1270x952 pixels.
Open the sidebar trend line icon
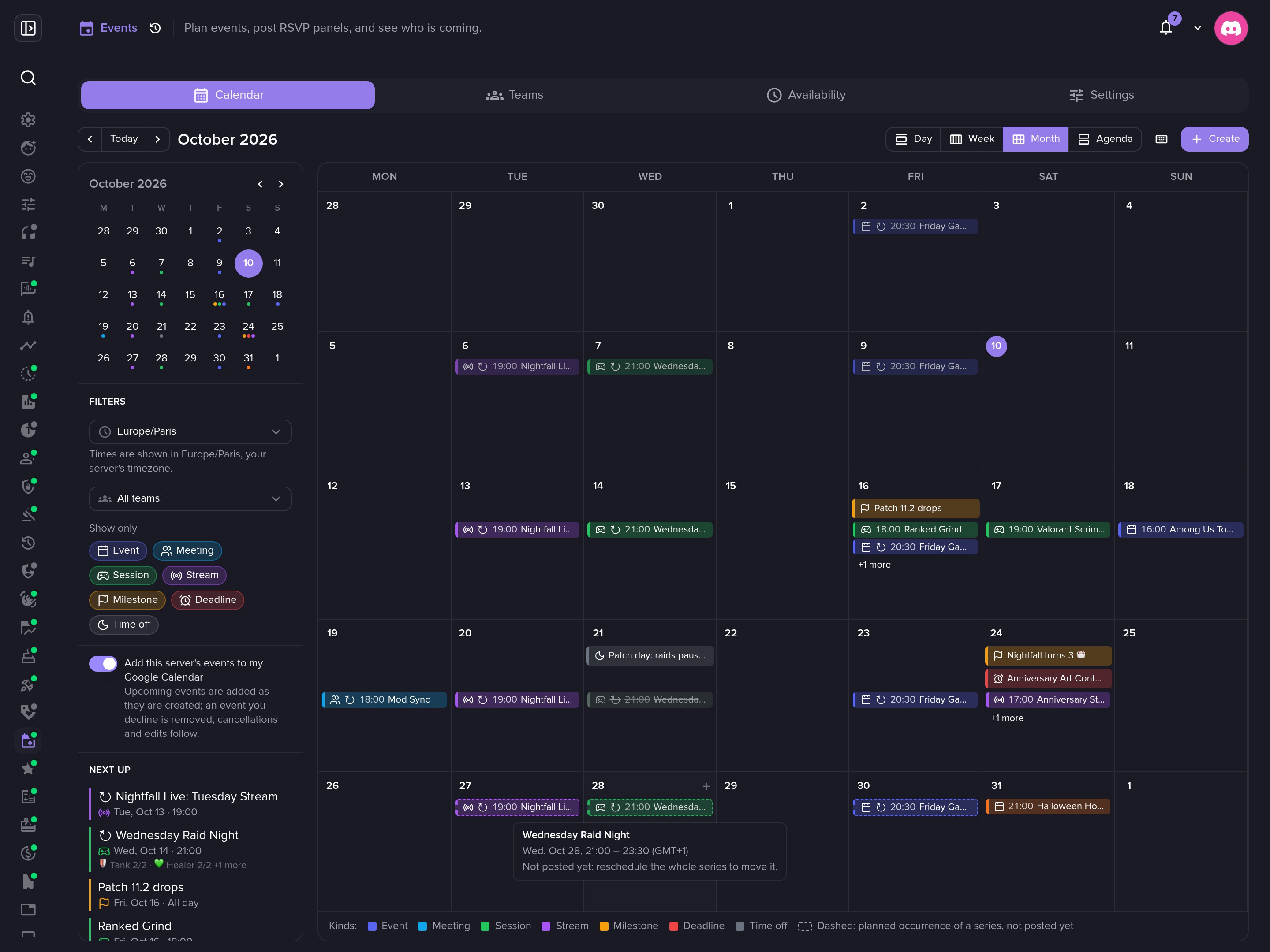tap(28, 346)
